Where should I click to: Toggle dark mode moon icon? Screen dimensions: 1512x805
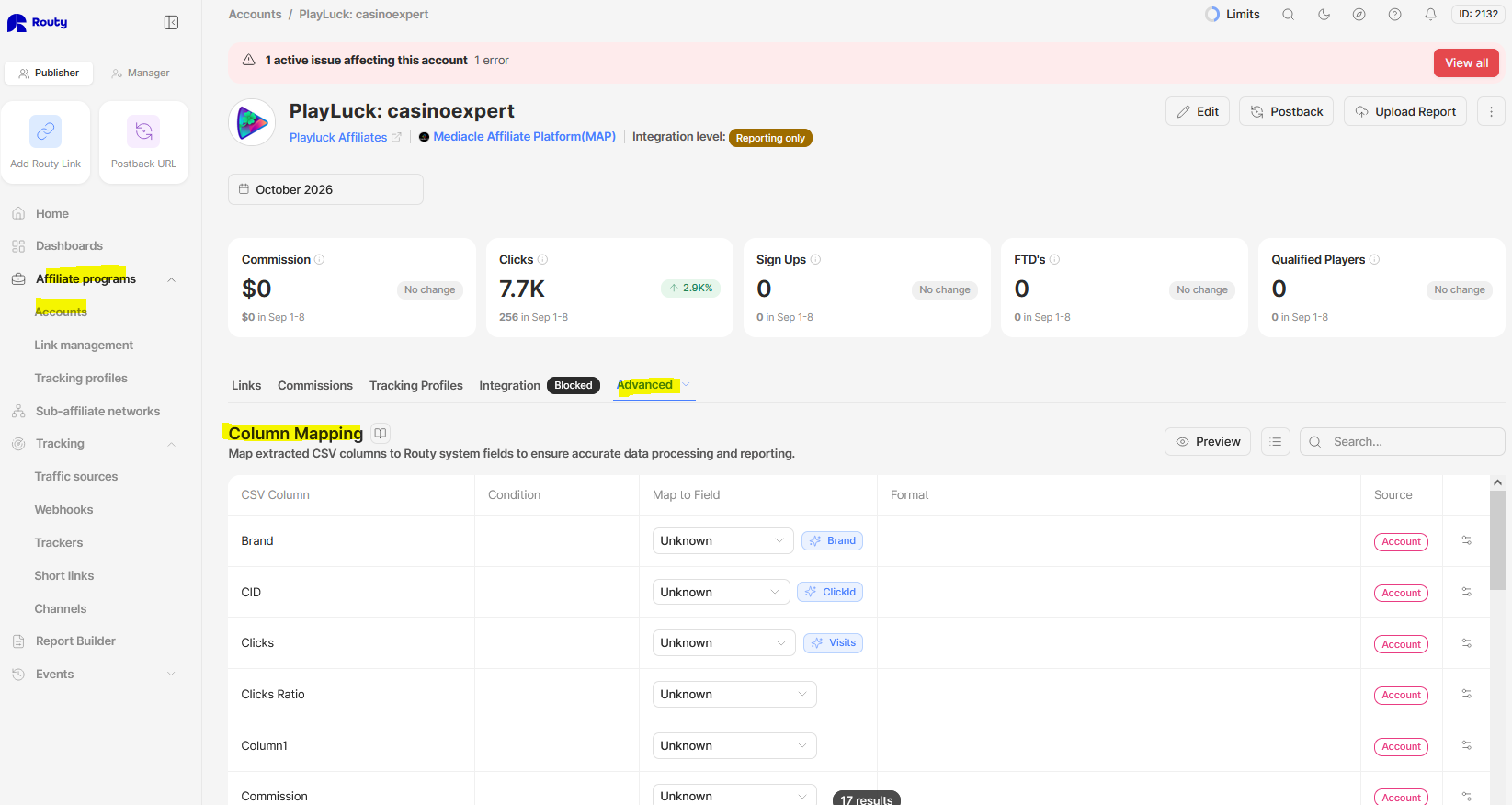pos(1324,15)
